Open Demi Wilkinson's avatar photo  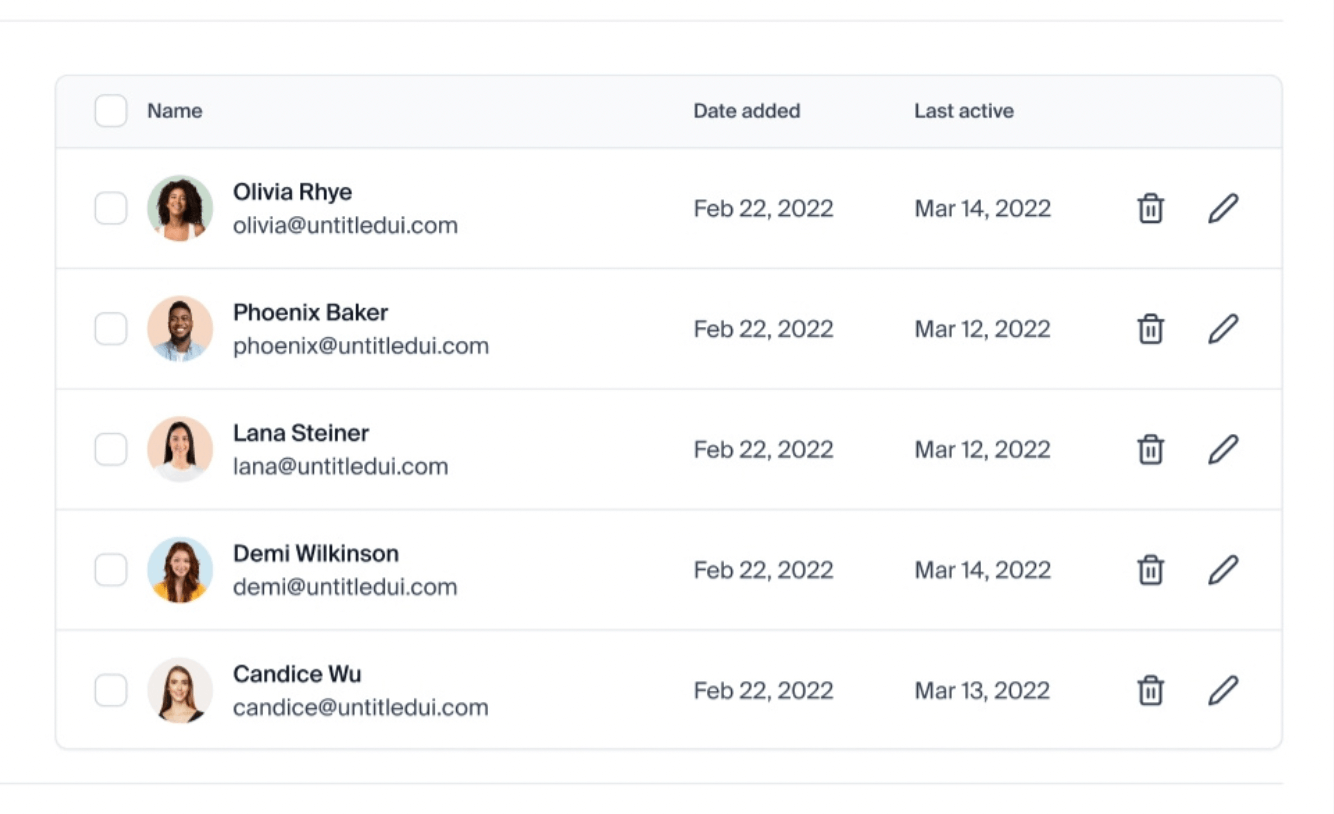pos(180,570)
